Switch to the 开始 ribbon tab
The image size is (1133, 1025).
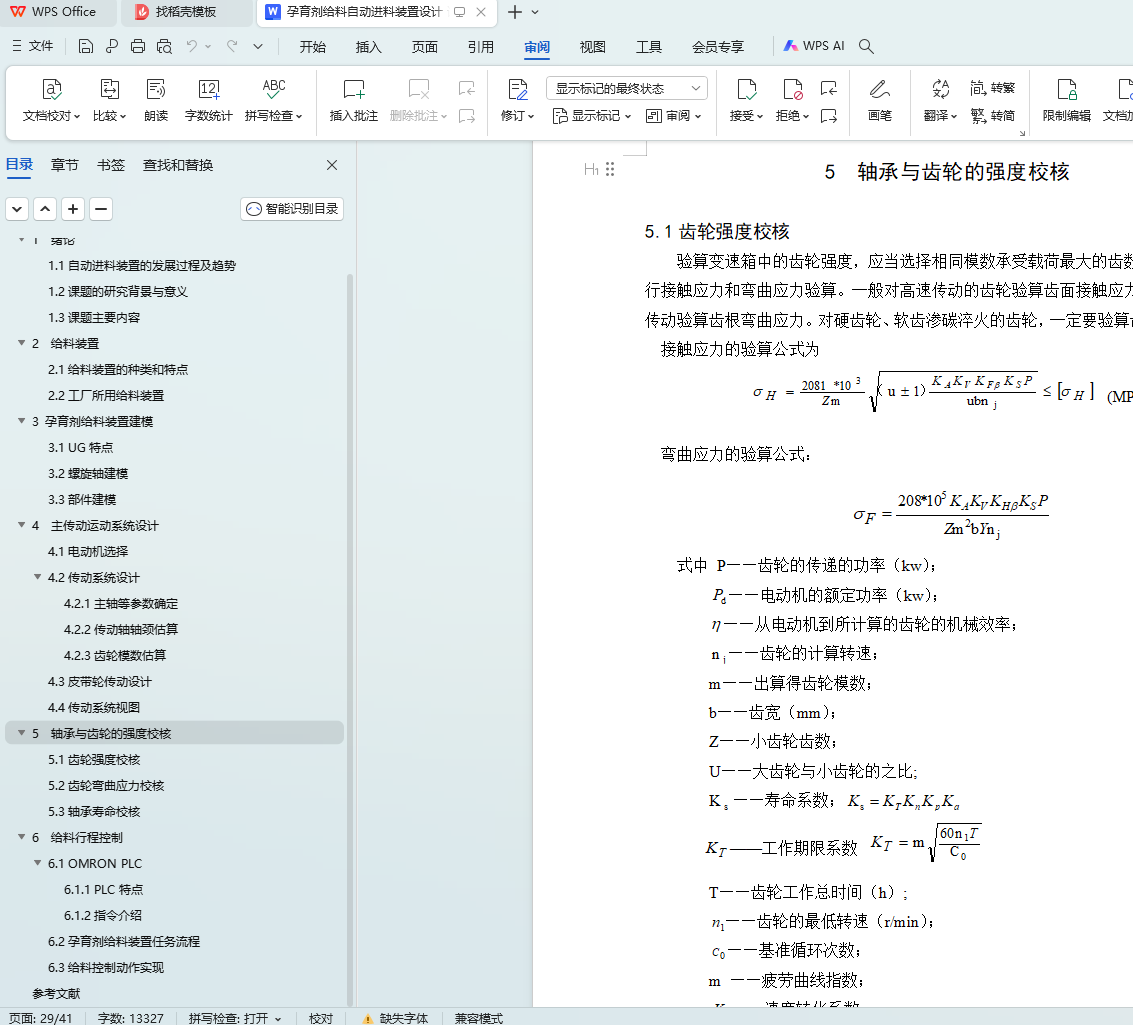click(313, 47)
